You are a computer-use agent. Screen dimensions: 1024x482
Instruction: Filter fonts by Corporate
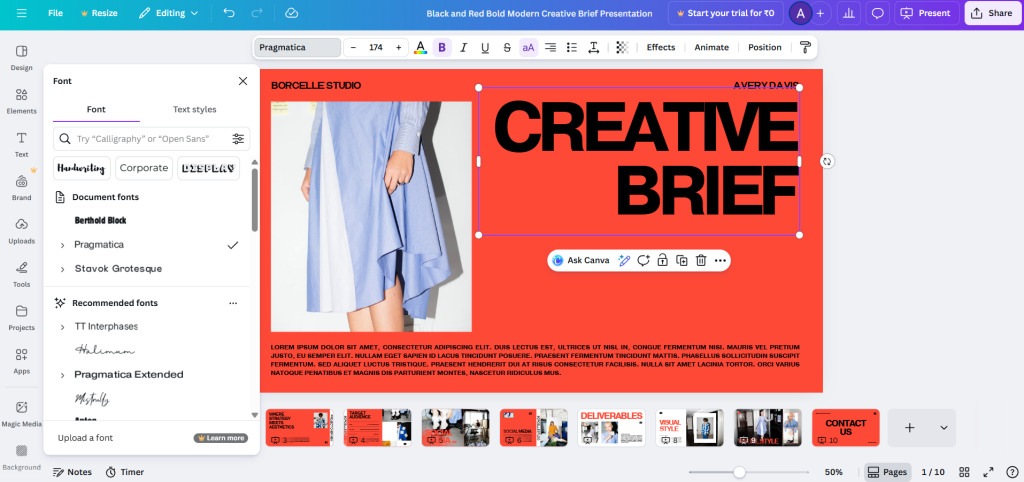144,168
